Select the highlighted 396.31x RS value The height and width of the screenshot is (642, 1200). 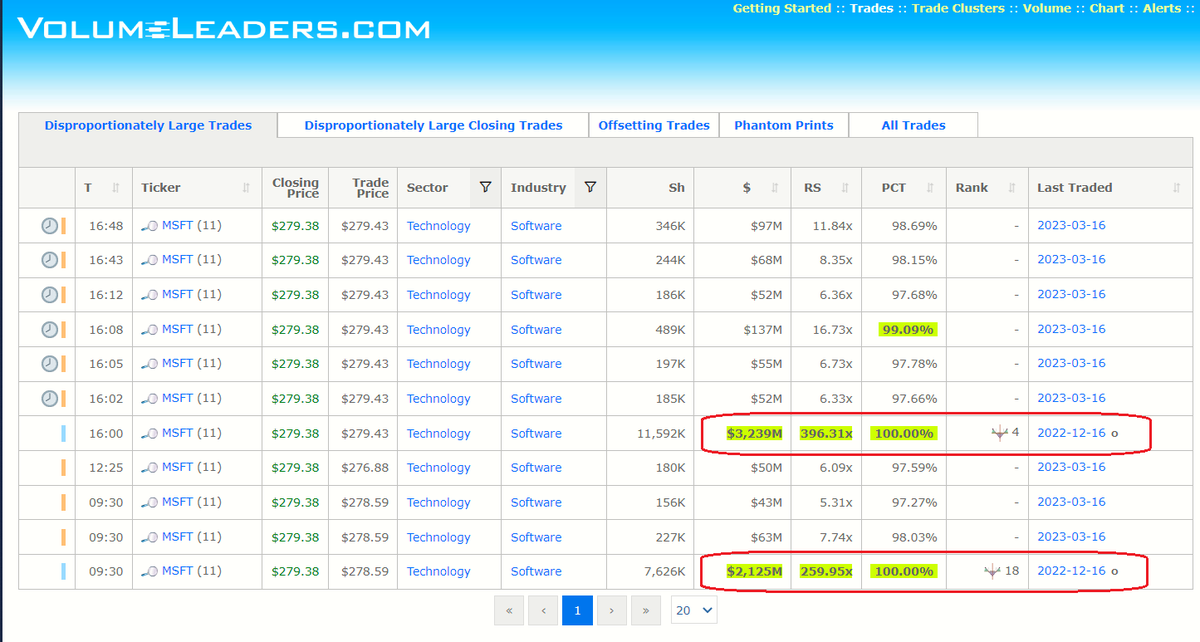point(826,433)
